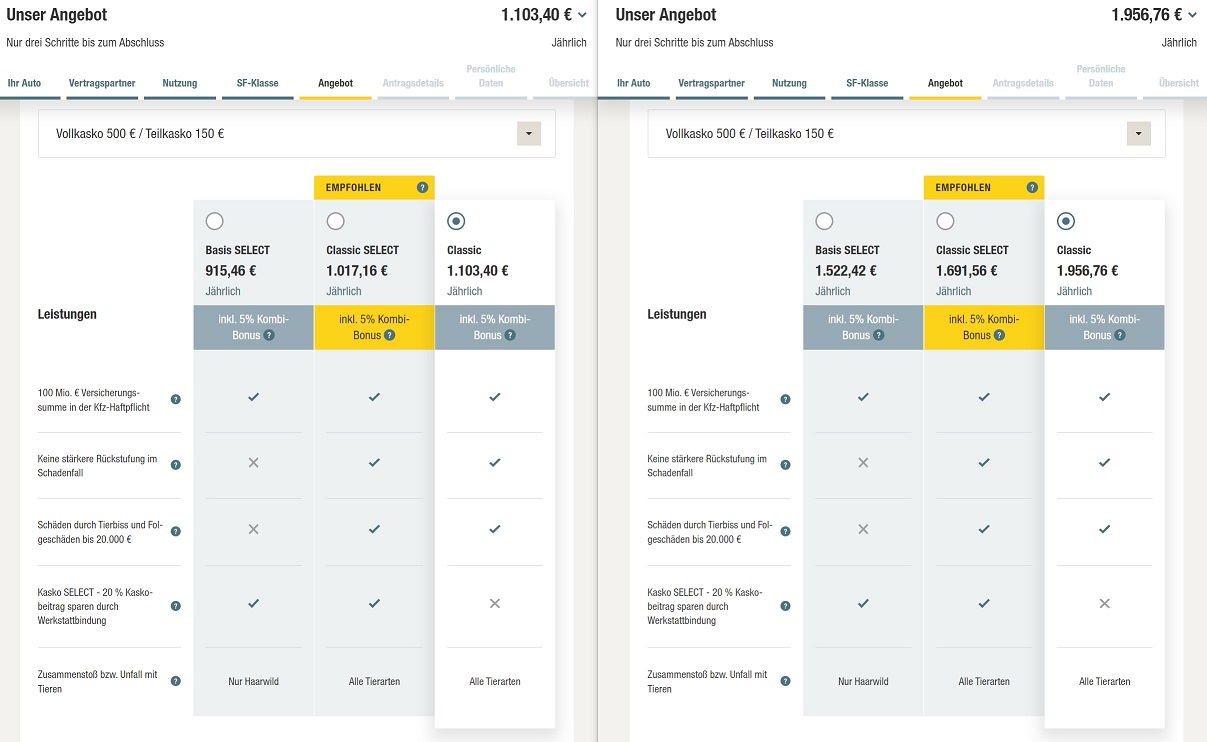This screenshot has height=742, width=1207.
Task: Open help for 100 Mio. € Versicherungssumme, left panel
Action: click(x=176, y=399)
